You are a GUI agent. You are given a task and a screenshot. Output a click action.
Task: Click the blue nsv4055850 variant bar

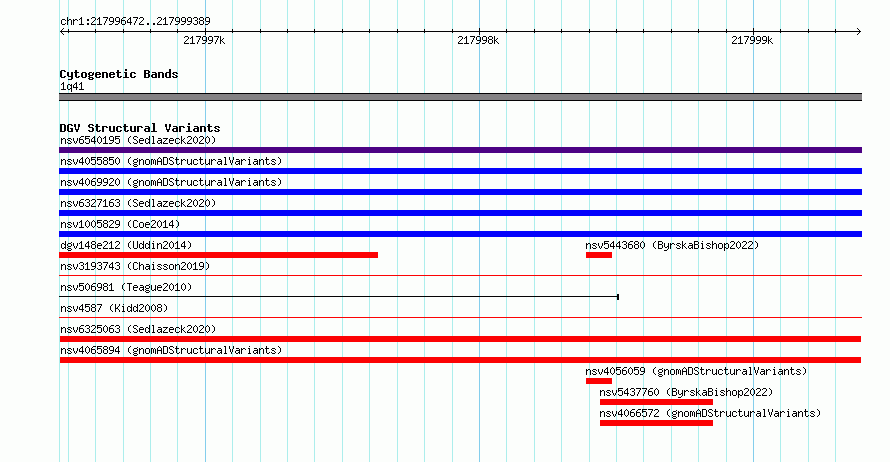460,171
